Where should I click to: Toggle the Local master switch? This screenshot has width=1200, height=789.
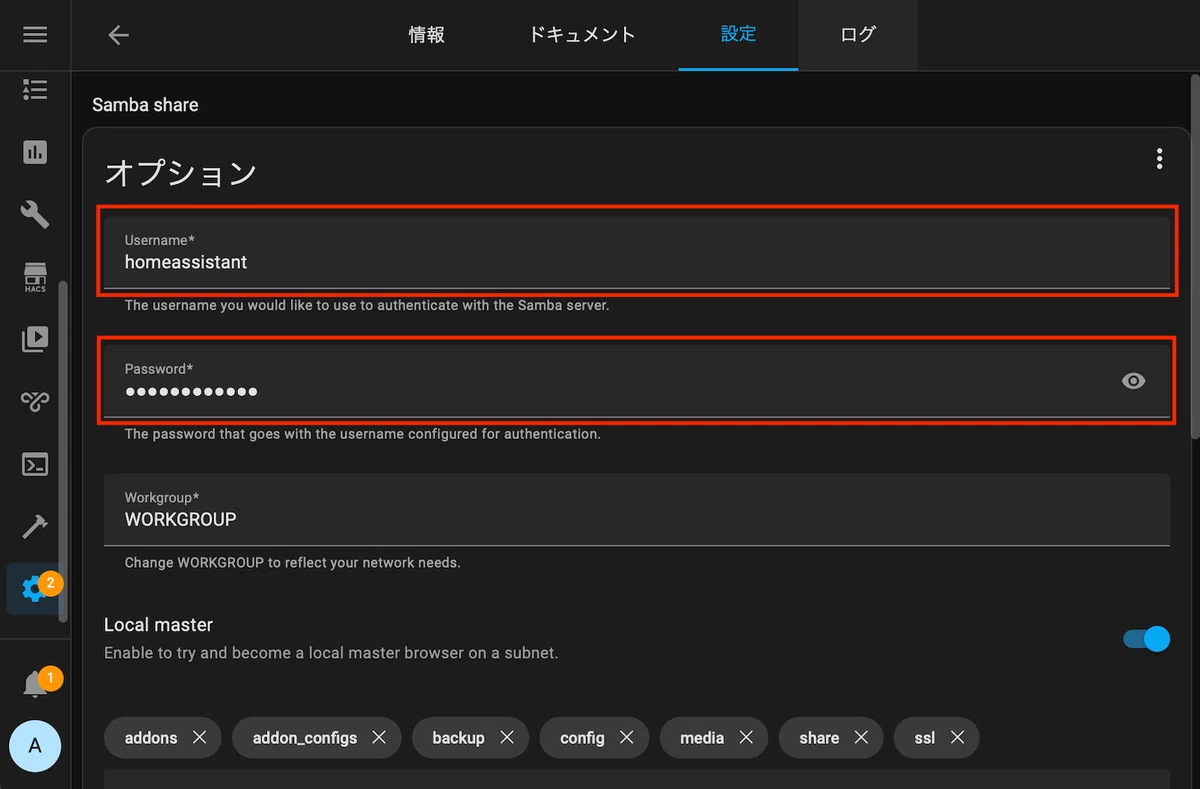(x=1146, y=638)
